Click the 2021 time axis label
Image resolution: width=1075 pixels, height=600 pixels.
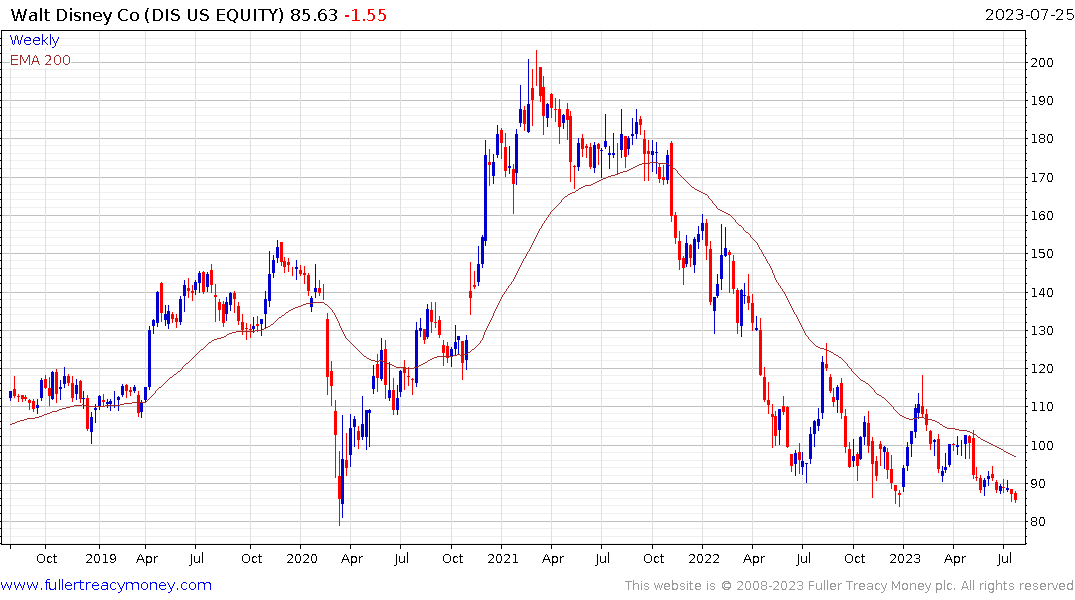(x=503, y=559)
